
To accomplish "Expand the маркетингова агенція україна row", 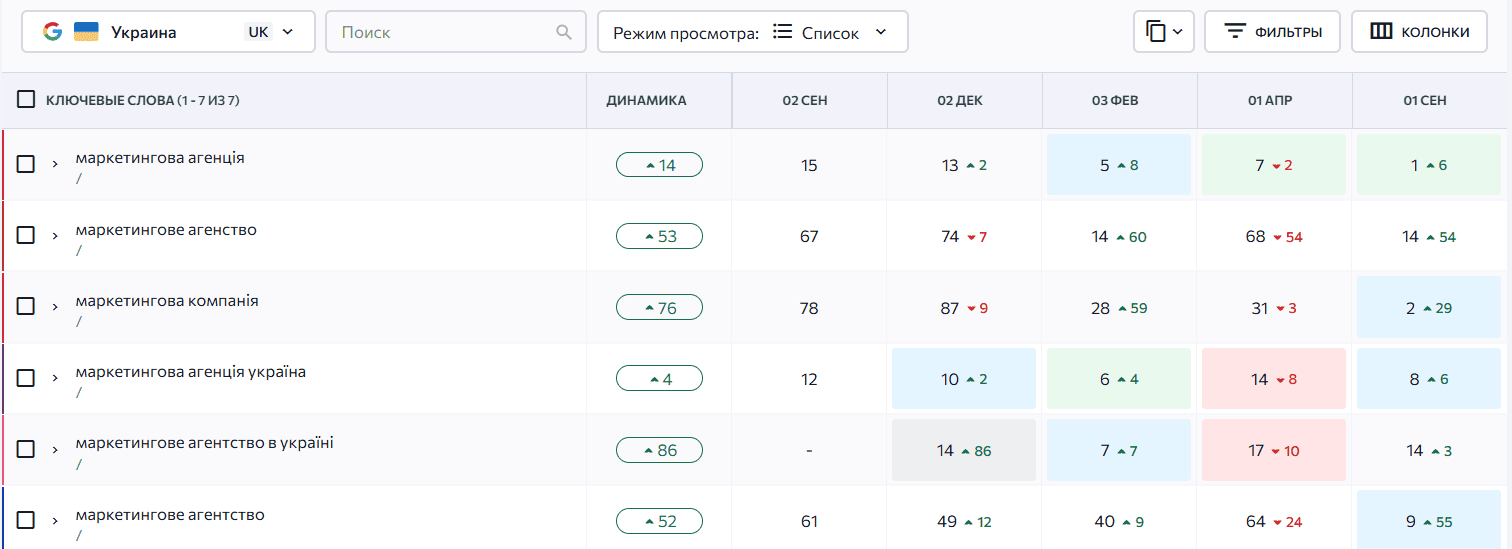I will [x=56, y=379].
